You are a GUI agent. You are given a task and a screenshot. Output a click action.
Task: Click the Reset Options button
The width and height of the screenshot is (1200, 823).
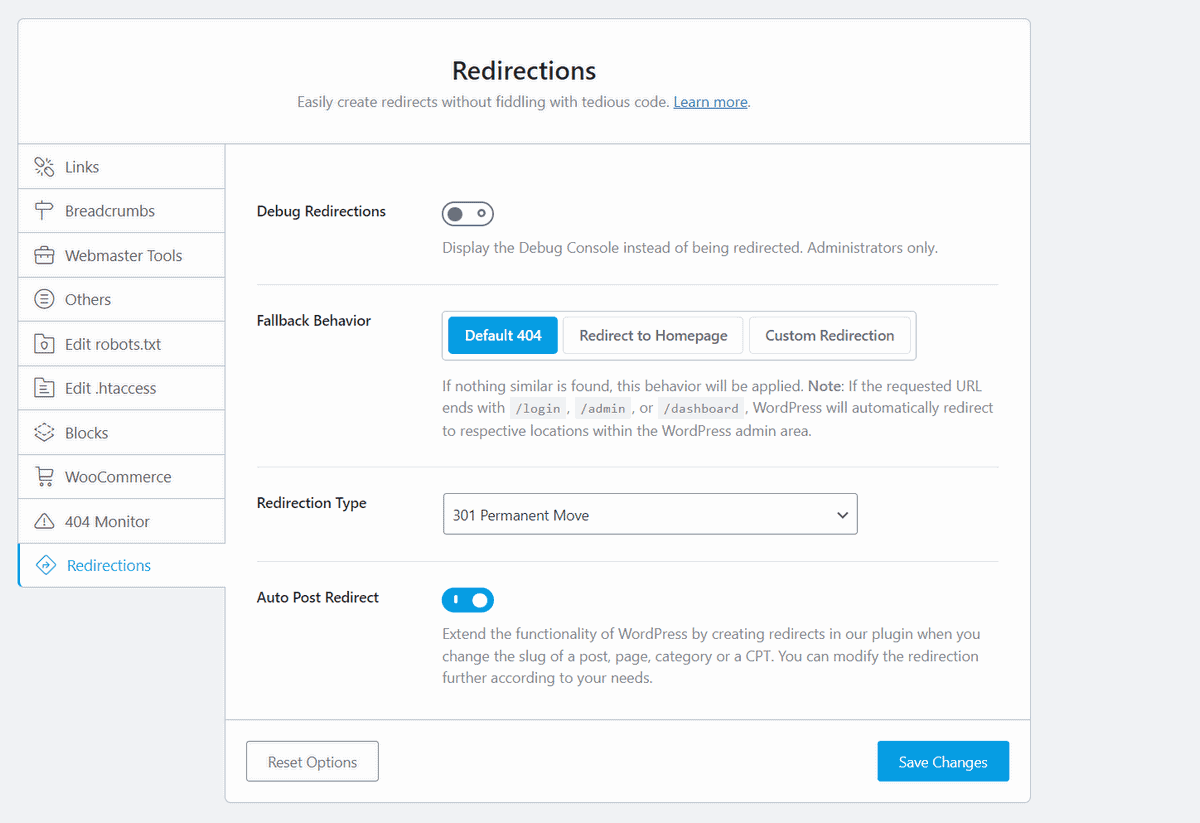point(312,762)
